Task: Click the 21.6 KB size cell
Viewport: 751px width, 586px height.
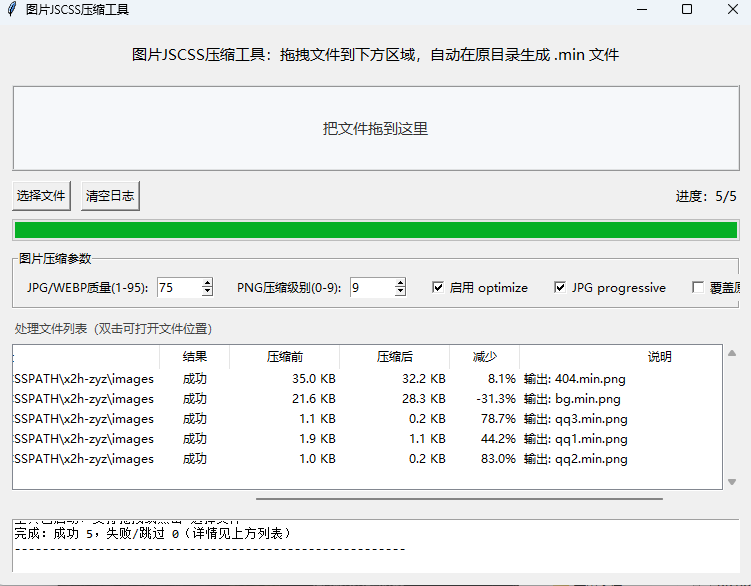Action: tap(314, 399)
